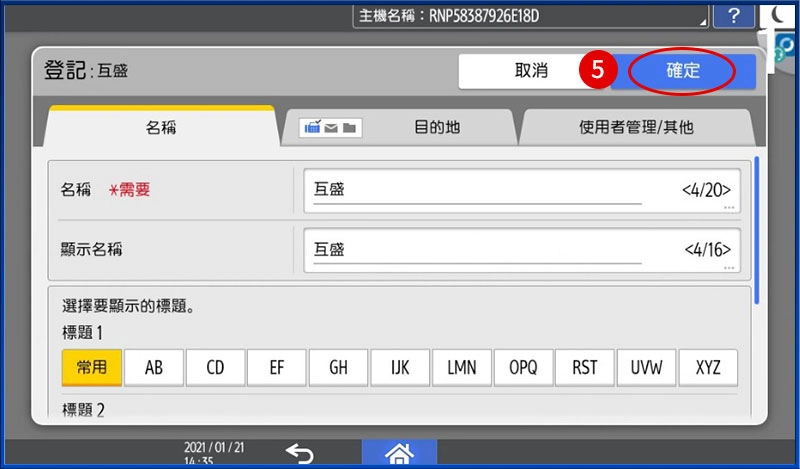Select the IJK title key
Screen dimensions: 800x469
coord(400,367)
